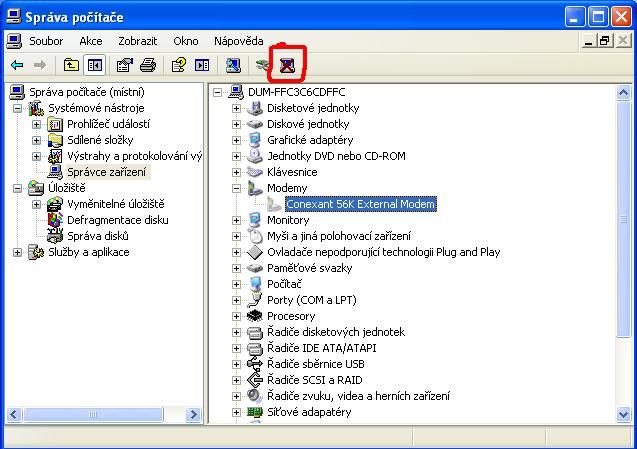This screenshot has height=449, width=637.
Task: Minimize the inner MDI window
Action: coord(588,41)
